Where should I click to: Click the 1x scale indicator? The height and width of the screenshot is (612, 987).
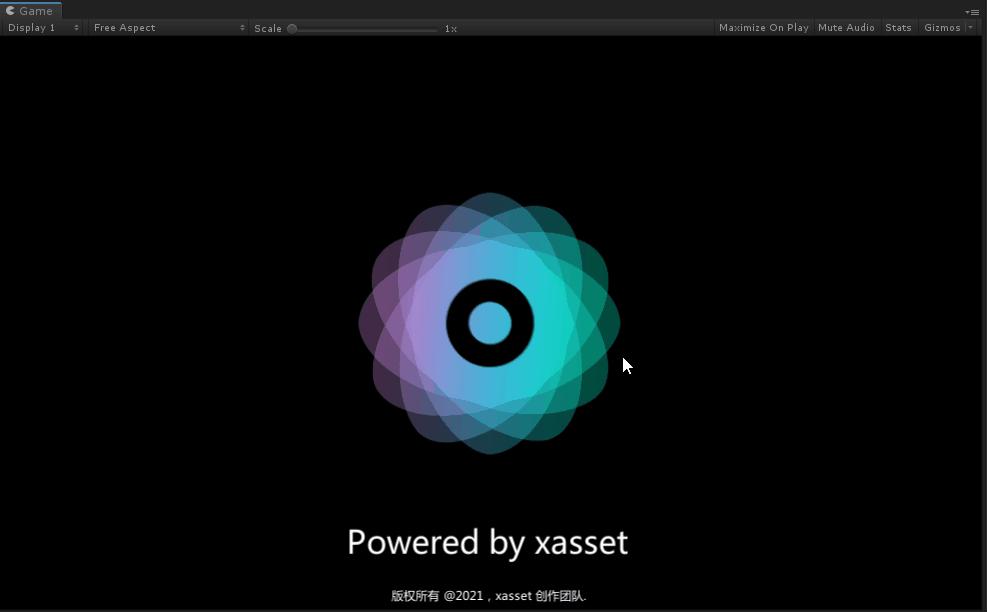pos(449,28)
